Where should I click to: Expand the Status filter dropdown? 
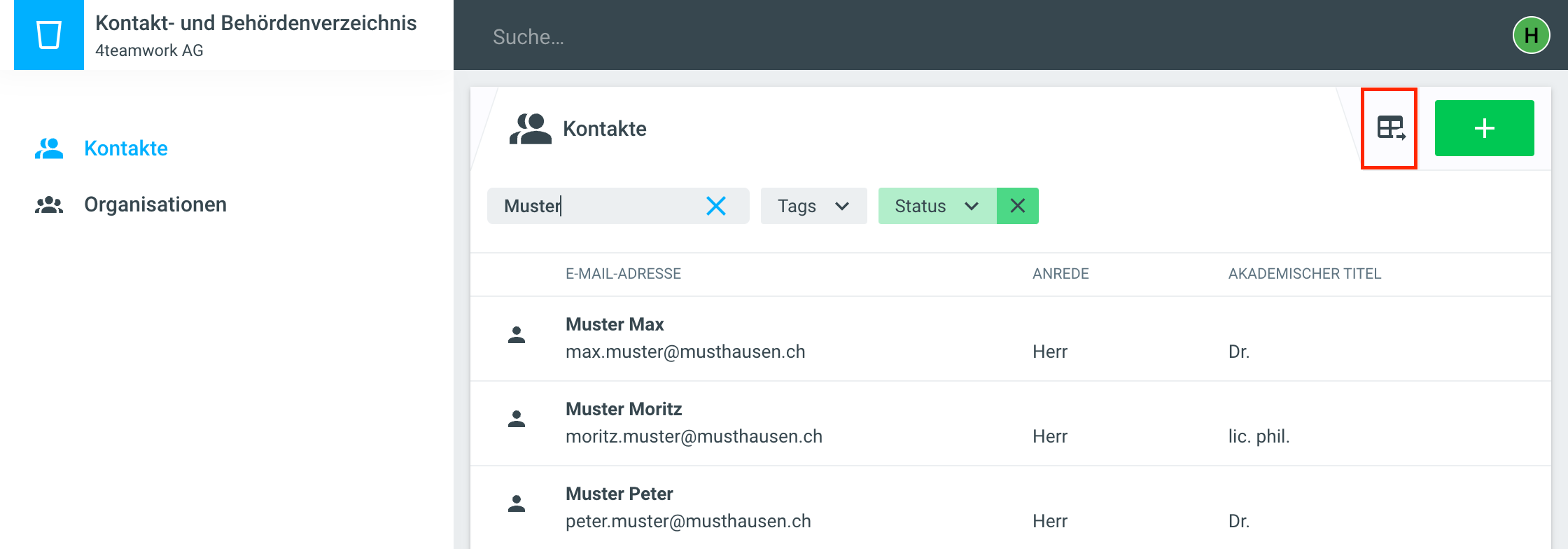click(937, 206)
